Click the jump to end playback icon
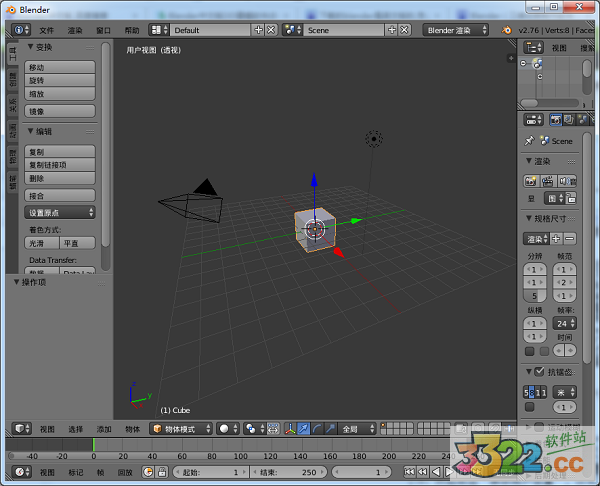The width and height of the screenshot is (600, 486). click(x=480, y=471)
